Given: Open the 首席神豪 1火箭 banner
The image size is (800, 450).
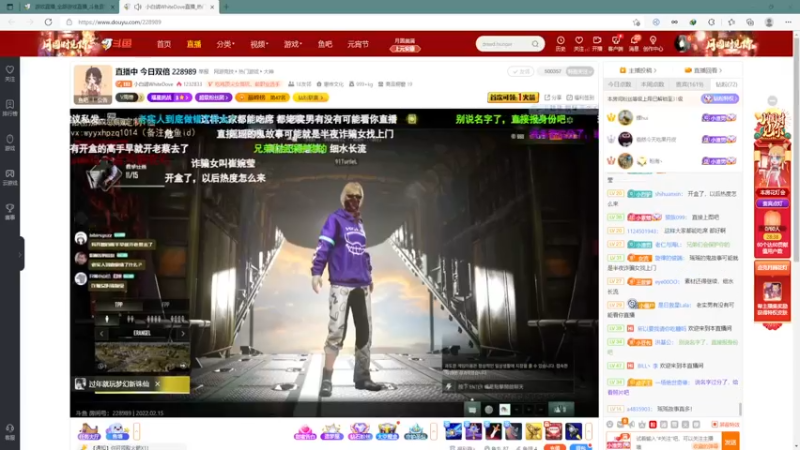Looking at the screenshot, I should pos(513,97).
